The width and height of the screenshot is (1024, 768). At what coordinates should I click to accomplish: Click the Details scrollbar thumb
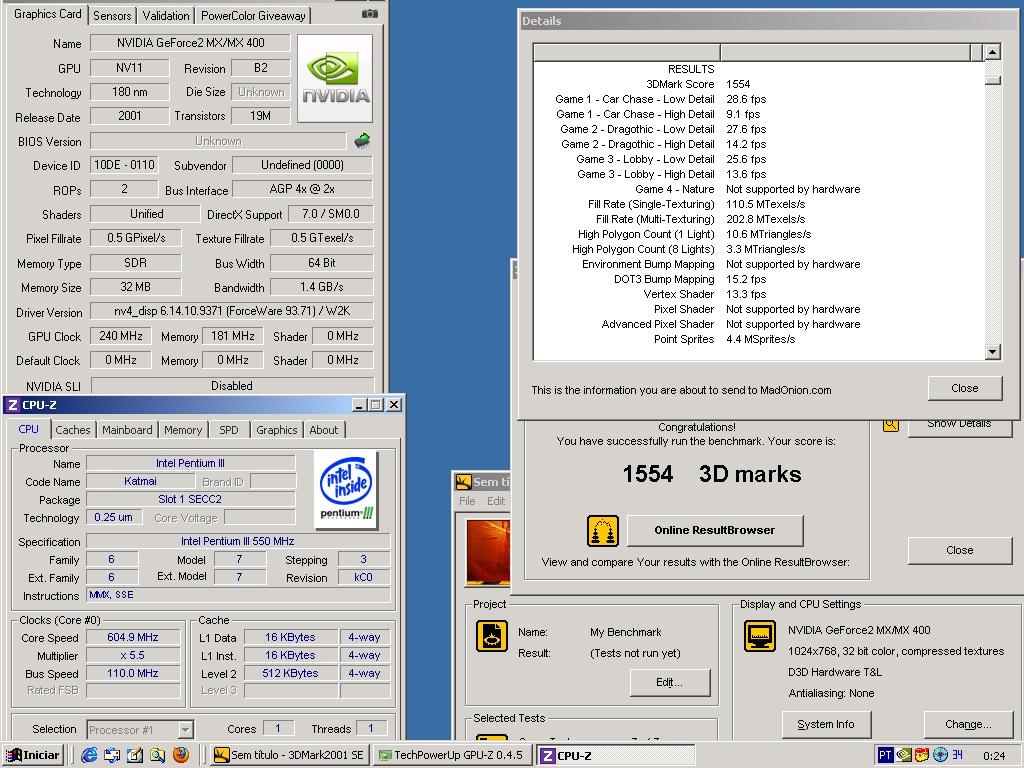tap(993, 80)
